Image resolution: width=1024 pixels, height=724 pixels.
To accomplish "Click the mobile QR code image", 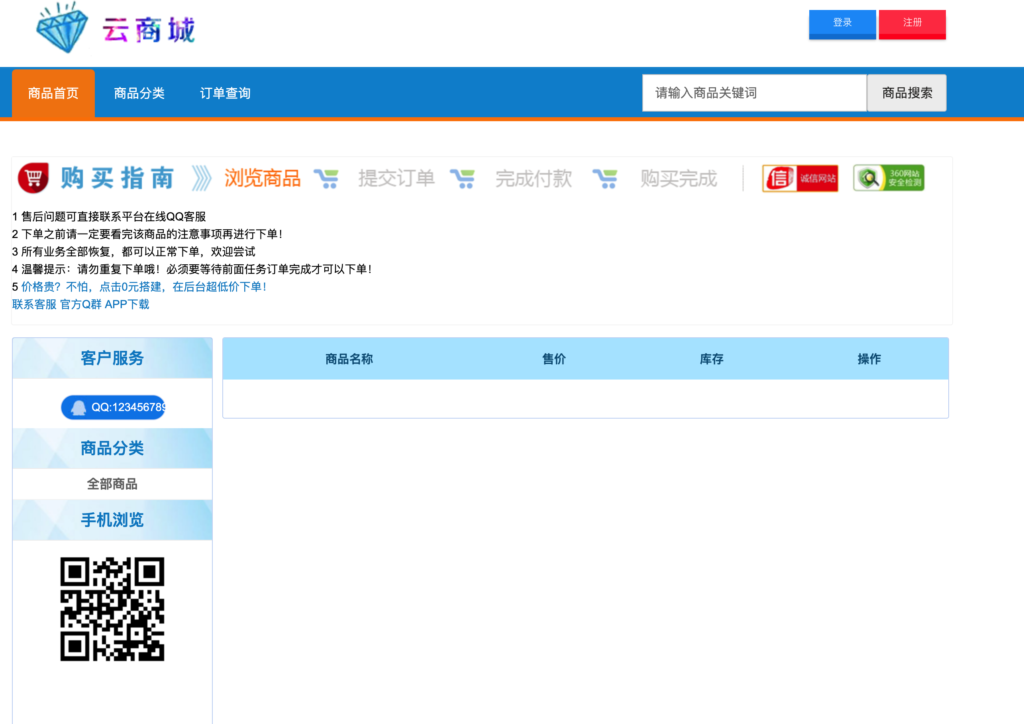I will (x=112, y=609).
